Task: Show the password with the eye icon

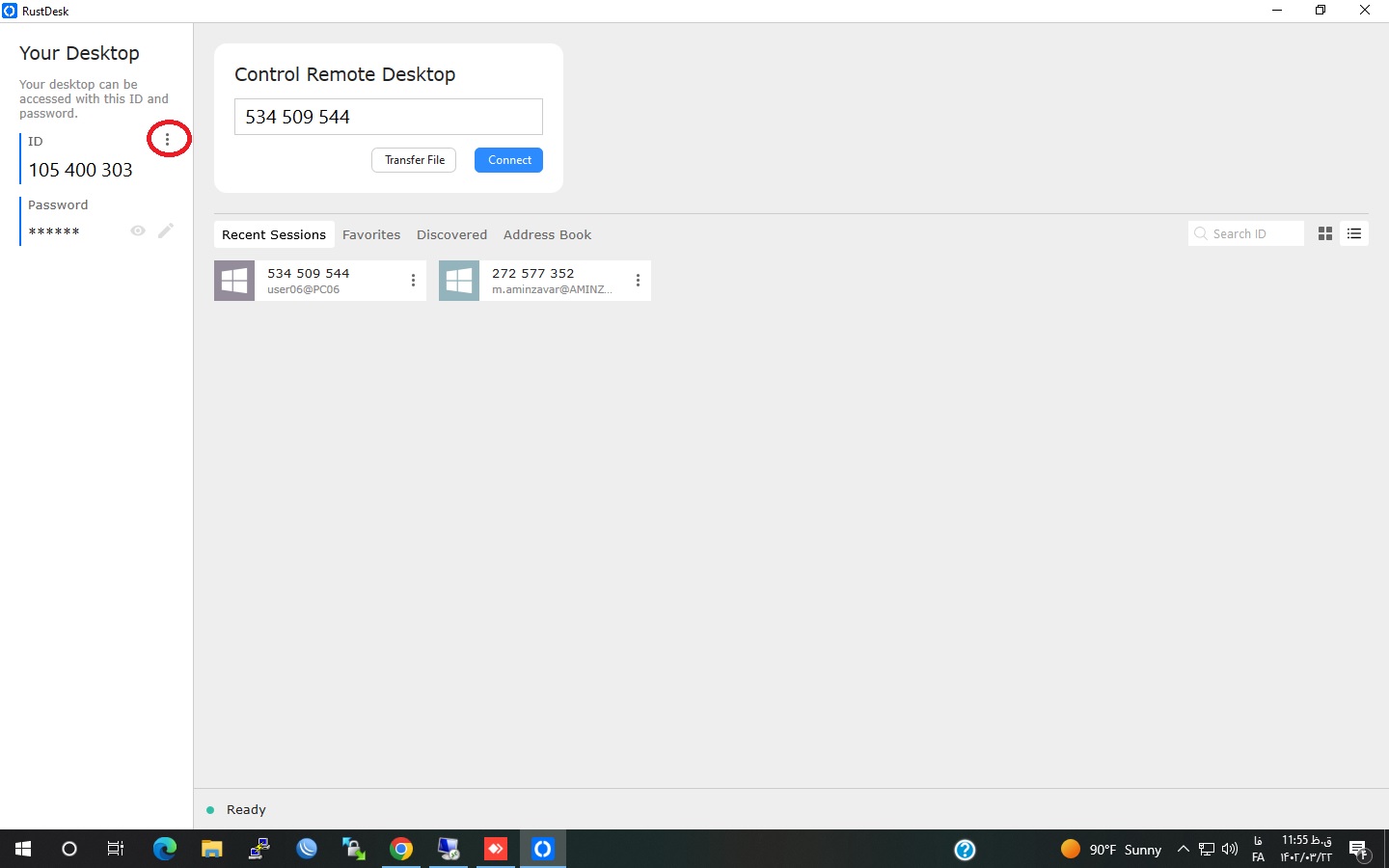Action: pyautogui.click(x=138, y=231)
